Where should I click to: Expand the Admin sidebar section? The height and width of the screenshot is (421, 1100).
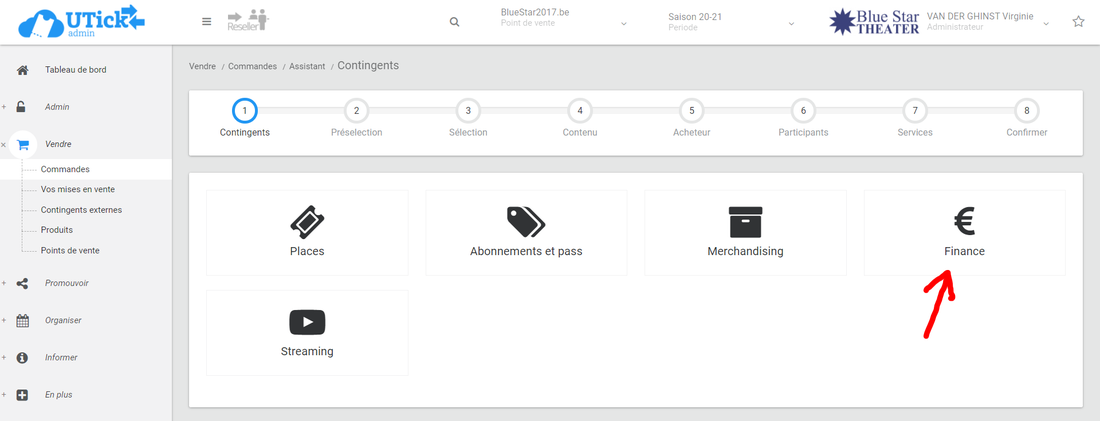[x=57, y=107]
